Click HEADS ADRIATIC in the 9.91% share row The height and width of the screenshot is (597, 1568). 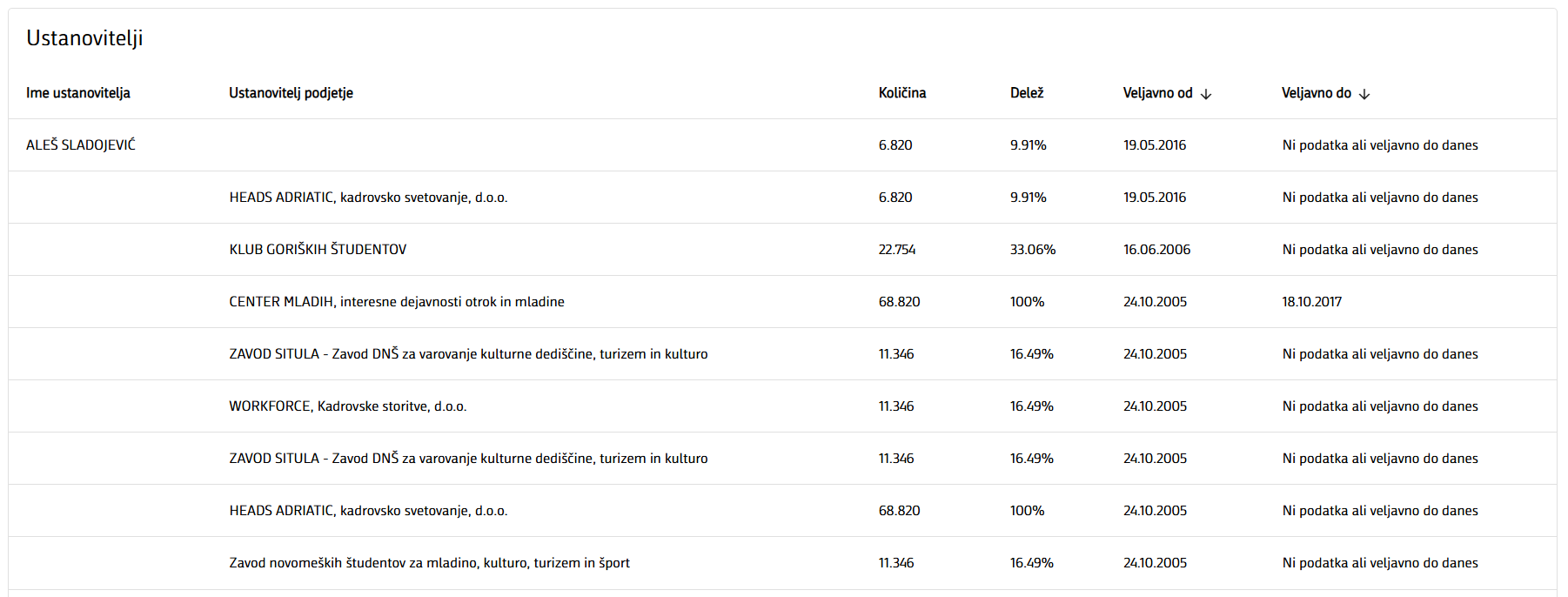click(368, 198)
